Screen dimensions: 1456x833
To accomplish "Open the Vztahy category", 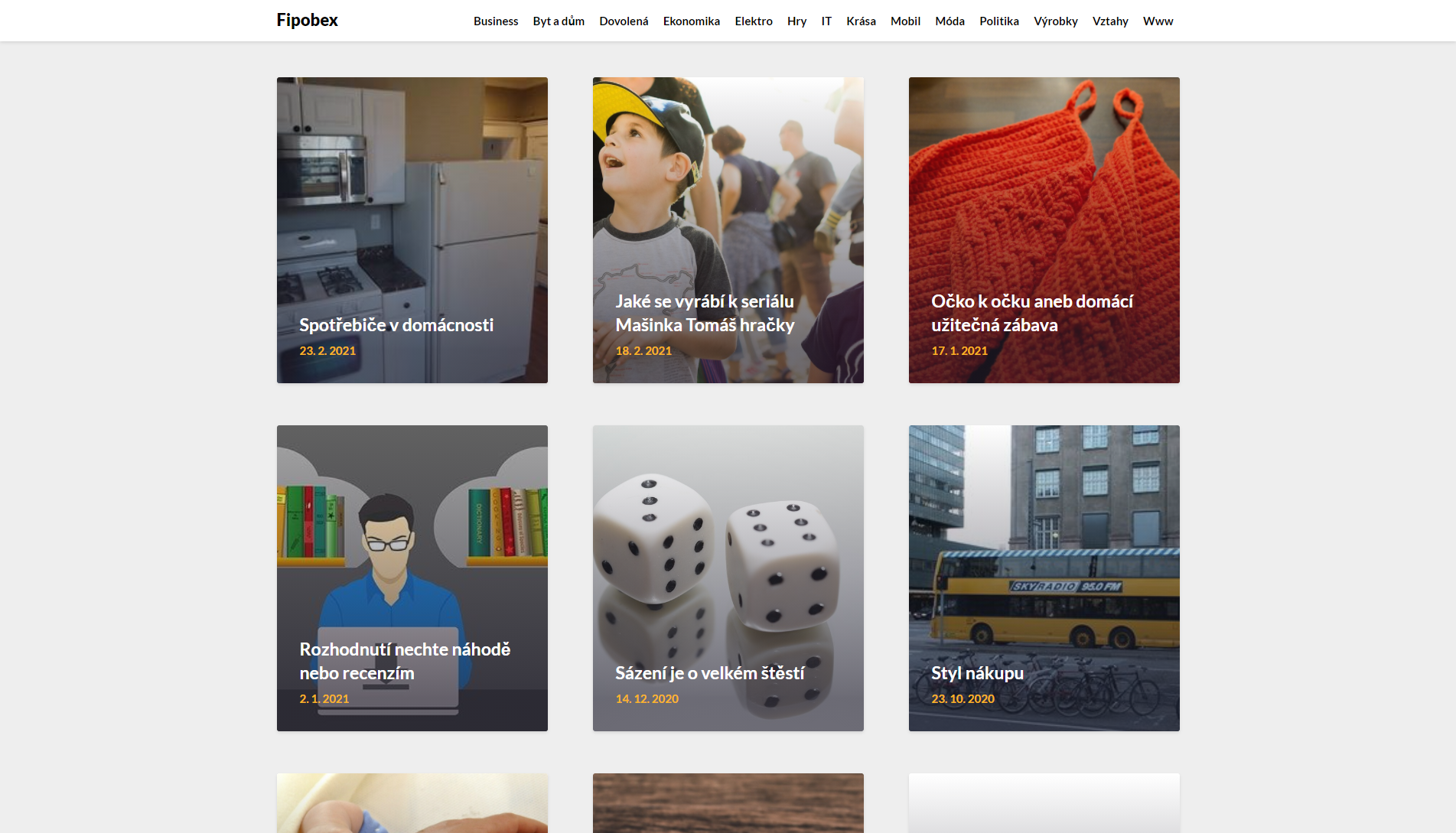I will (1110, 21).
